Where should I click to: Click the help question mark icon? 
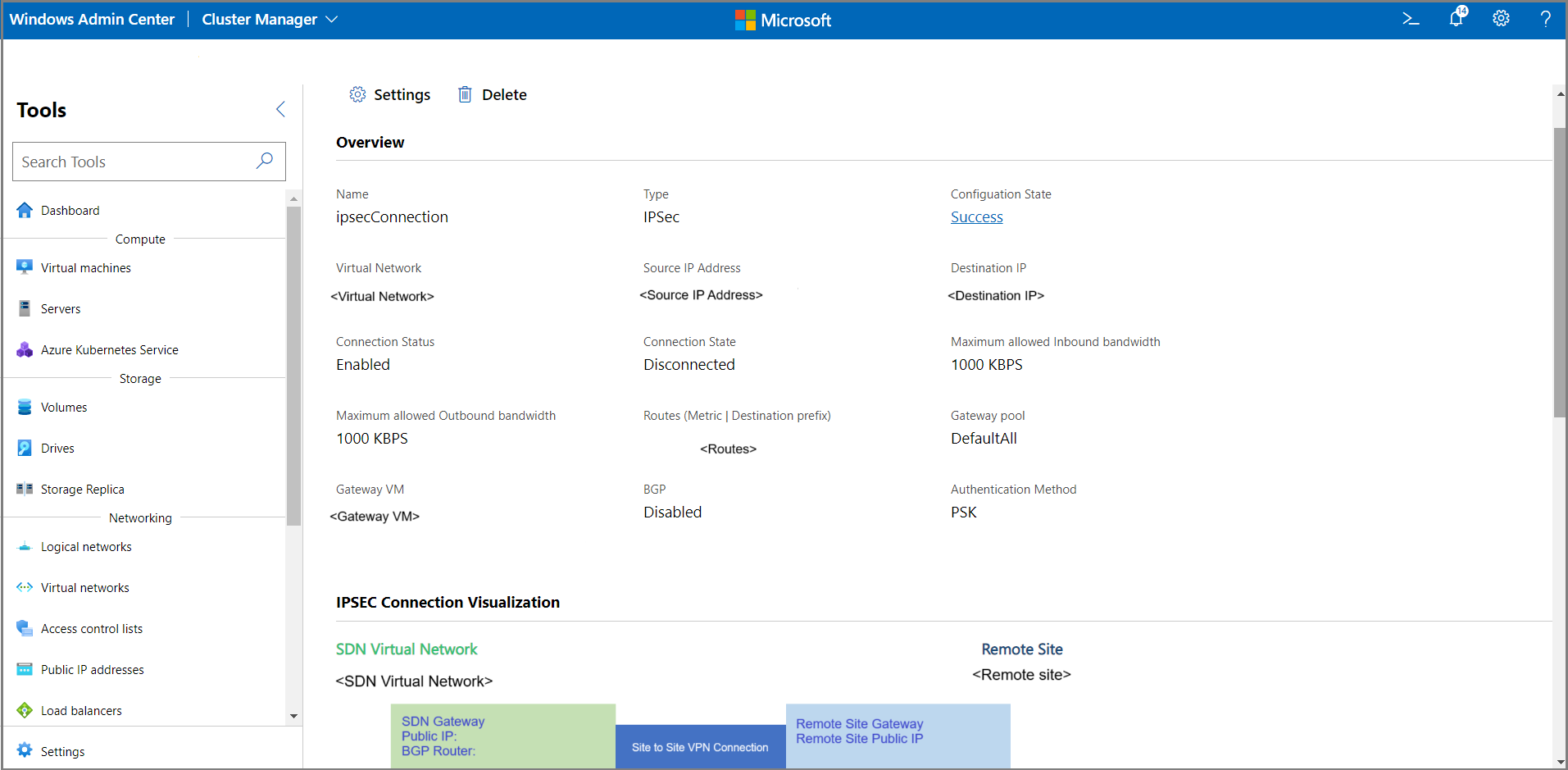coord(1545,19)
